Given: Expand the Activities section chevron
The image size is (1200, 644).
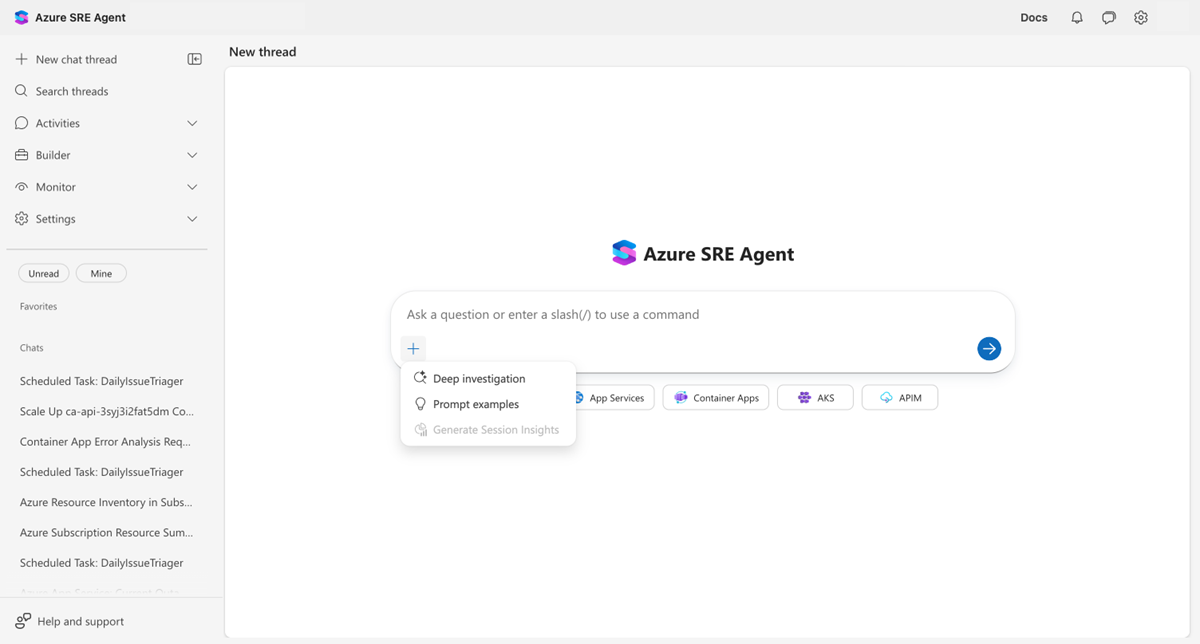Looking at the screenshot, I should click(192, 123).
